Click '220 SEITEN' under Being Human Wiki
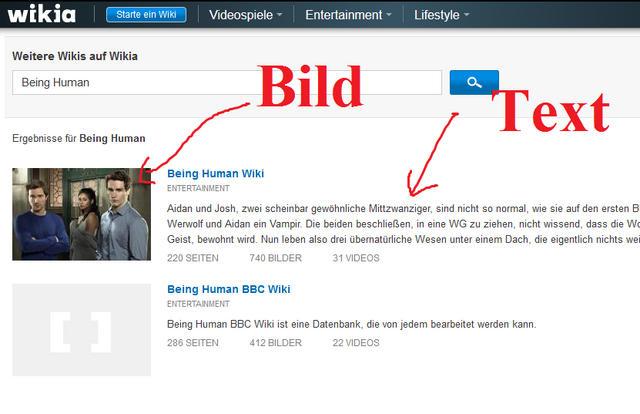640x414 pixels. (x=193, y=258)
